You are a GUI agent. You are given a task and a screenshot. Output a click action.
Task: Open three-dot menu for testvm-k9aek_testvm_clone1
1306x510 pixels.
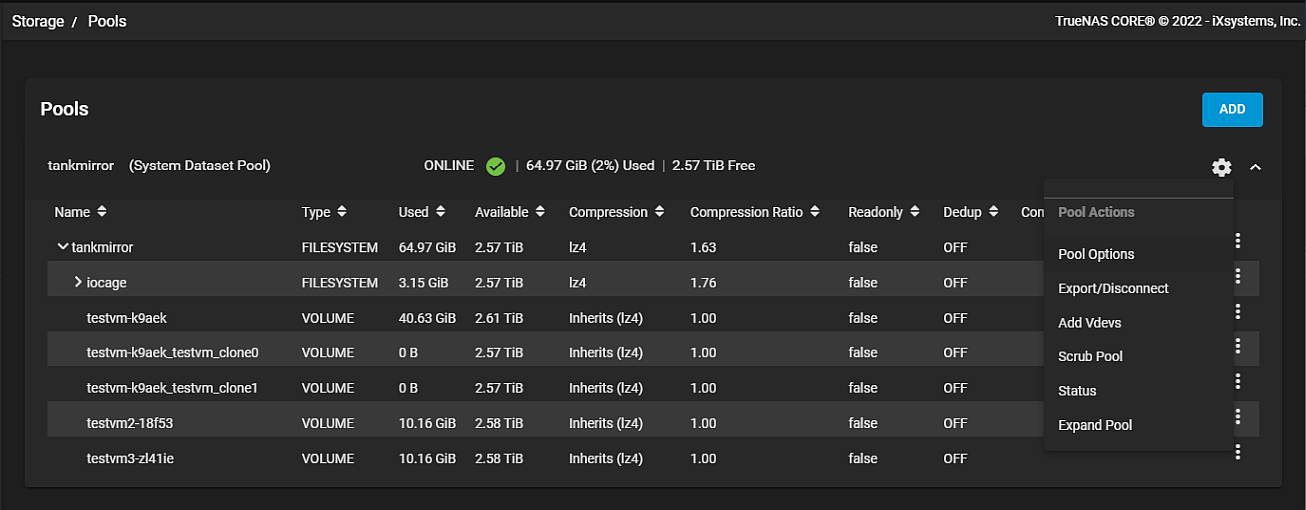click(1238, 381)
